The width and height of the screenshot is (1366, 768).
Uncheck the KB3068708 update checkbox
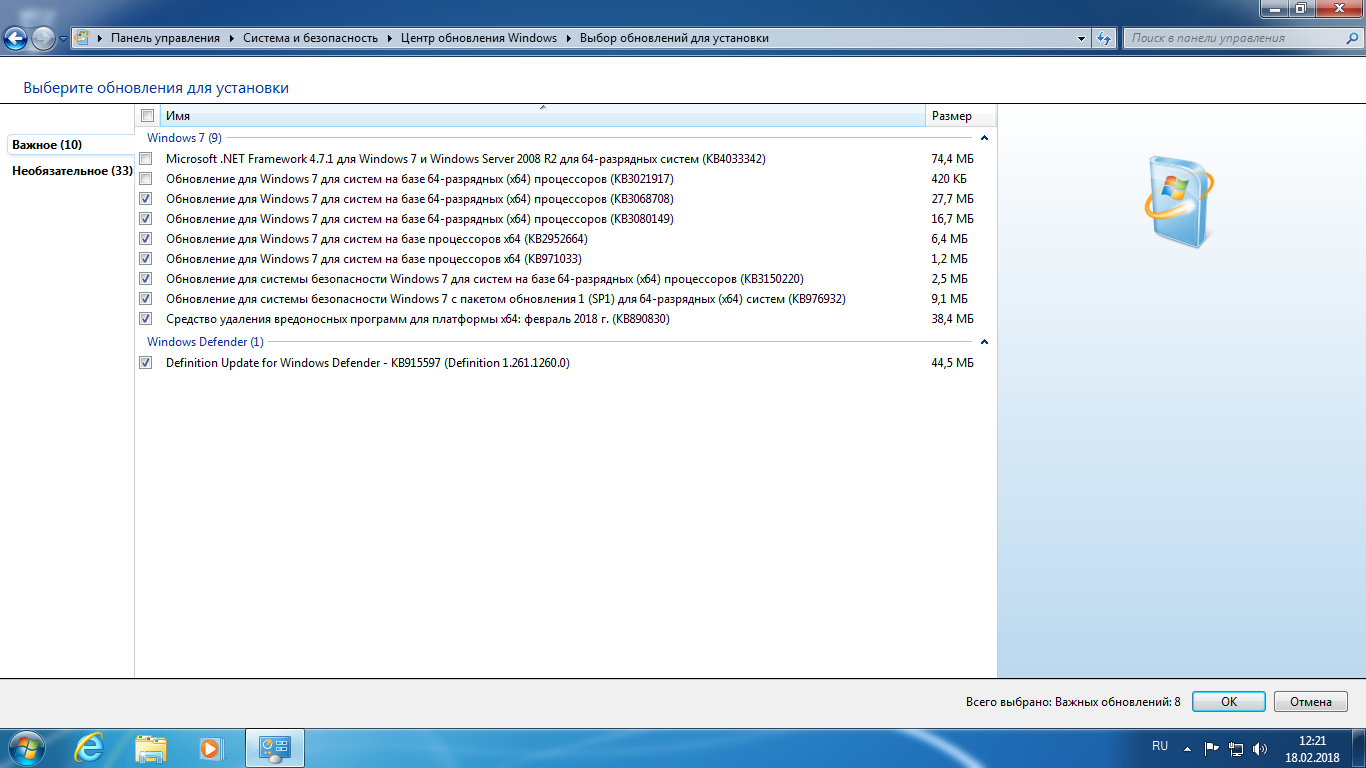(x=147, y=199)
